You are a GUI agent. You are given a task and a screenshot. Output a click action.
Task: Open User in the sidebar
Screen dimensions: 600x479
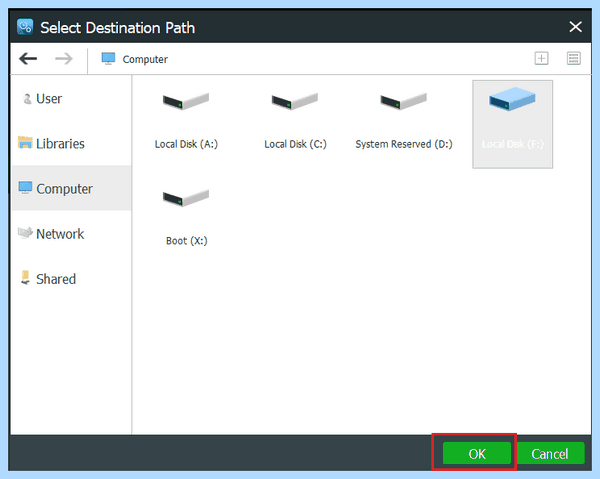(72, 99)
